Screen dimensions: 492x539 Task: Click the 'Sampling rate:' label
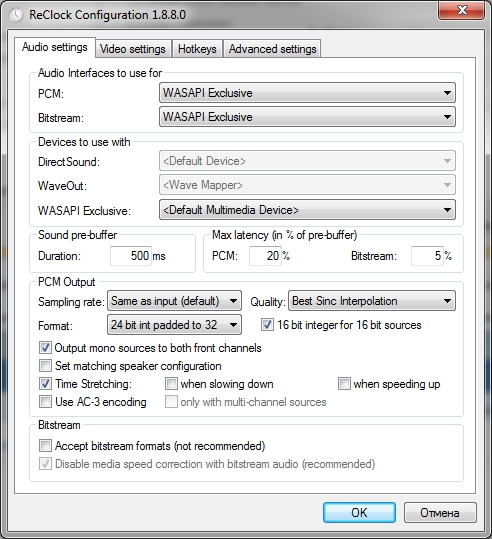[x=71, y=302]
